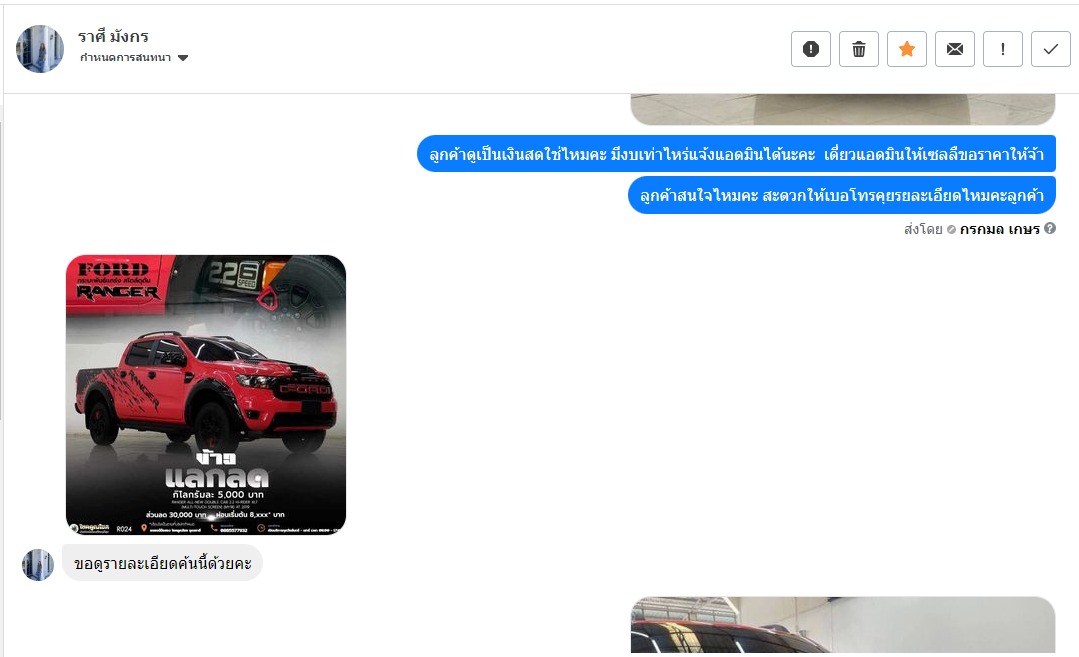Click the help question mark icon after กรกมล เกษร
1079x657 pixels.
pyautogui.click(x=1050, y=228)
